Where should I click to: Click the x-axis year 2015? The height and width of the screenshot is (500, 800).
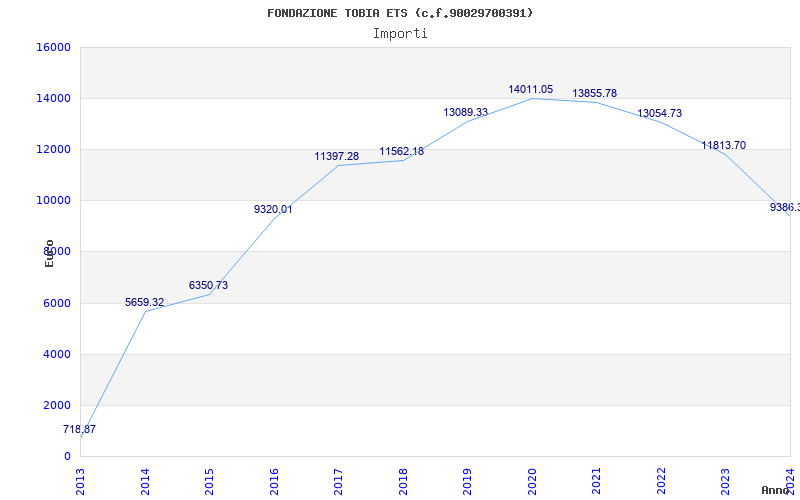(x=209, y=481)
